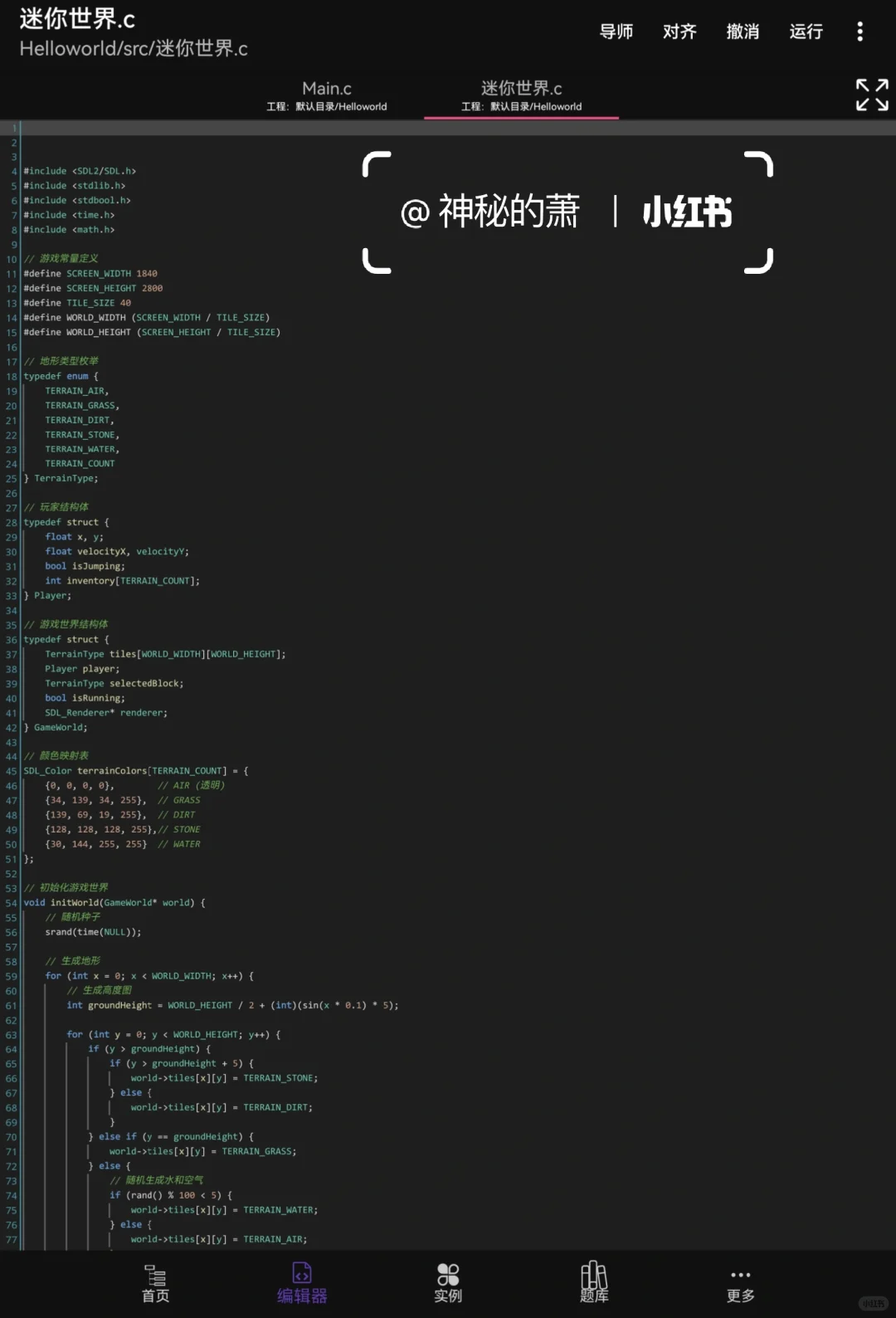Place cursor in empty line 1
This screenshot has width=896, height=1318.
[x=458, y=128]
